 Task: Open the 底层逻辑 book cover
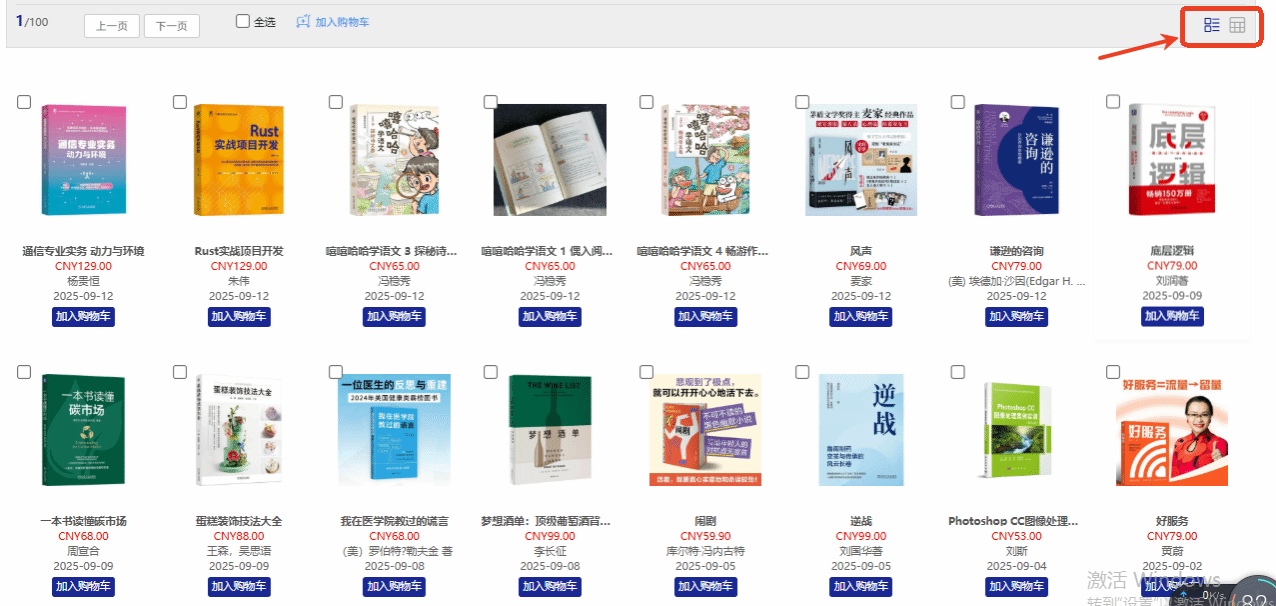click(x=1171, y=159)
